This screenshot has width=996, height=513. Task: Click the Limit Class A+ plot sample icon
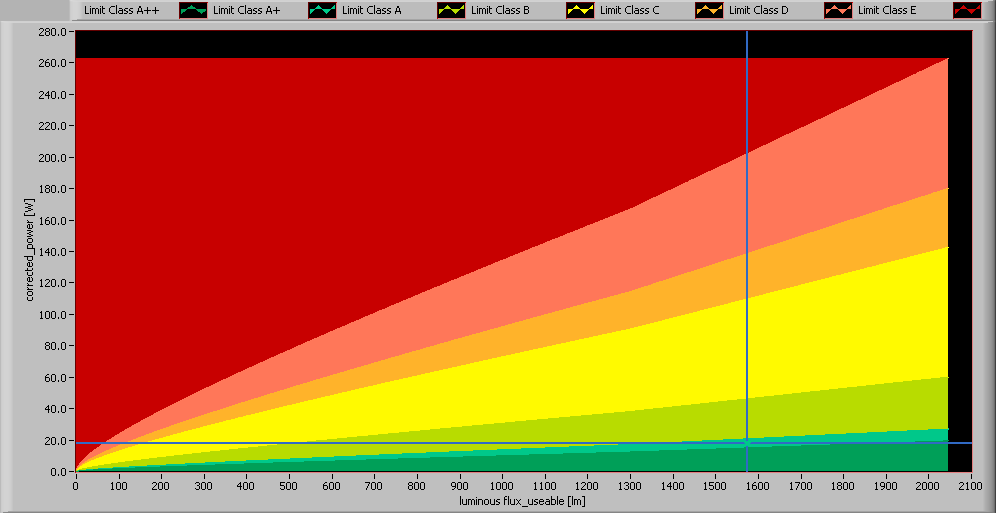(322, 10)
